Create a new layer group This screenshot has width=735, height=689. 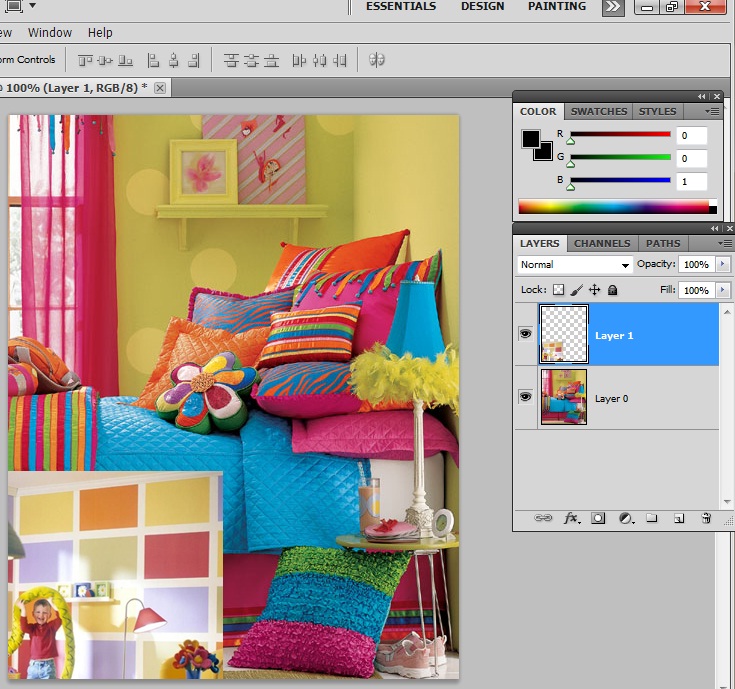click(x=651, y=518)
